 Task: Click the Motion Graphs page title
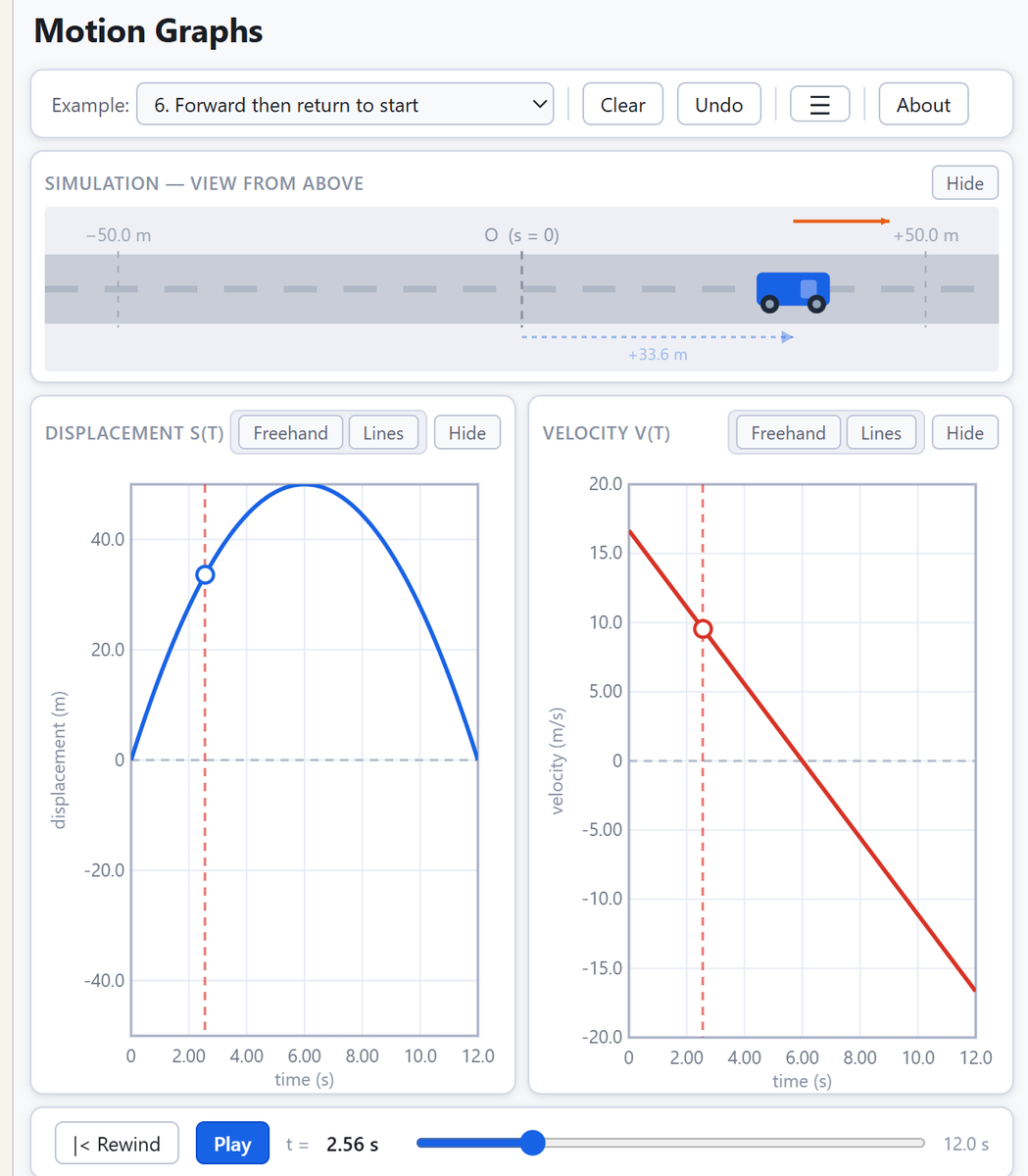point(148,31)
